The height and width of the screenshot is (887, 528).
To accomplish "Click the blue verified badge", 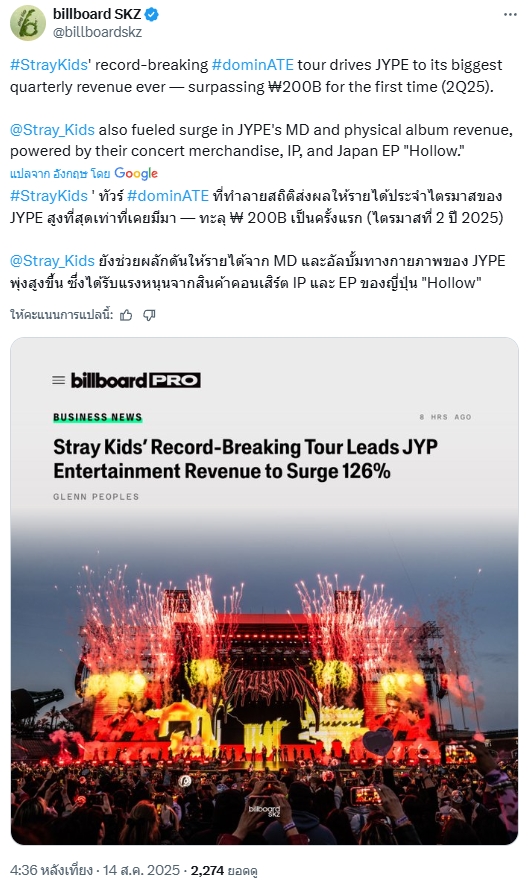I will click(152, 15).
